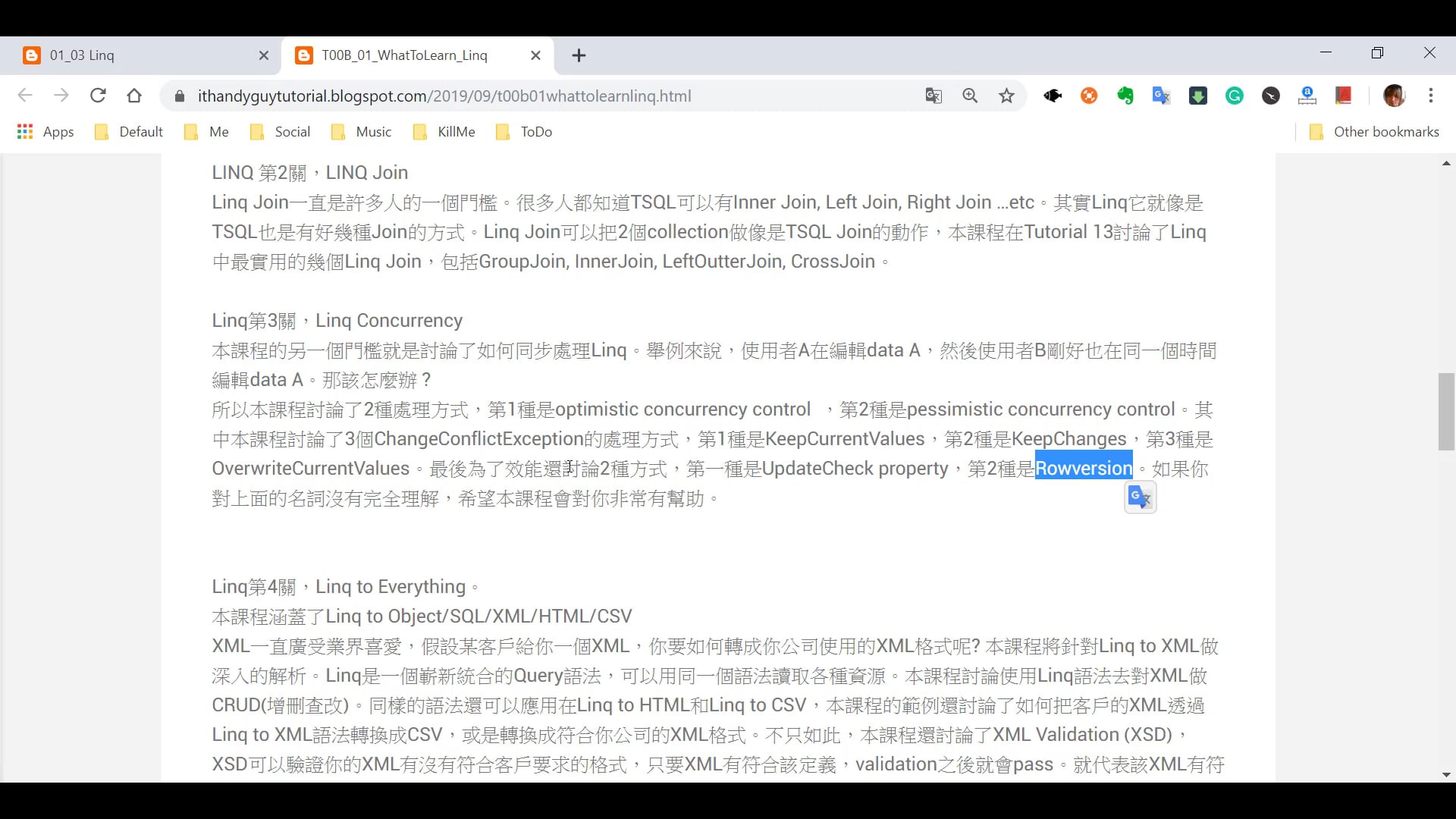Expand the Other bookmarks folder
The width and height of the screenshot is (1456, 819).
(x=1374, y=132)
